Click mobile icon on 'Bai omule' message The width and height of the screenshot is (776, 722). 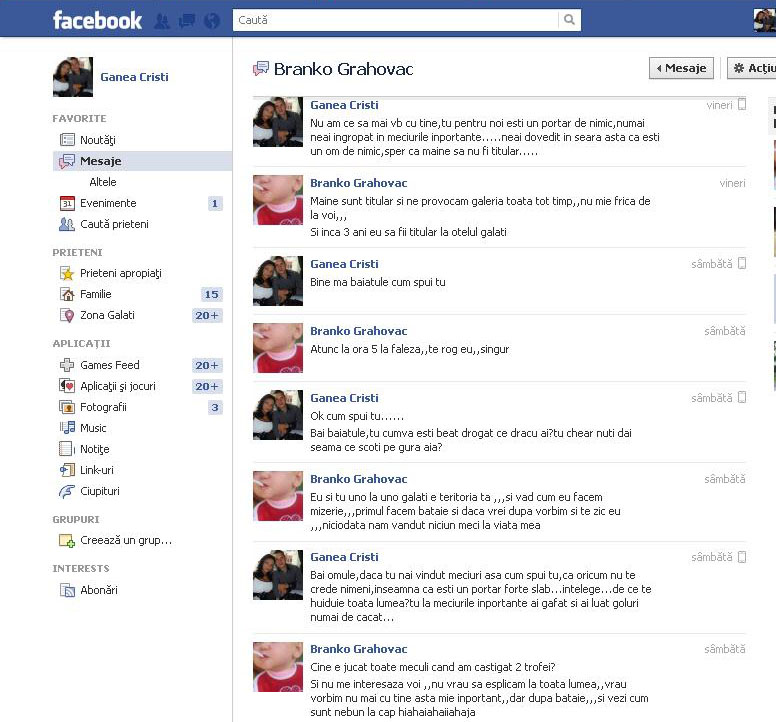pos(742,557)
